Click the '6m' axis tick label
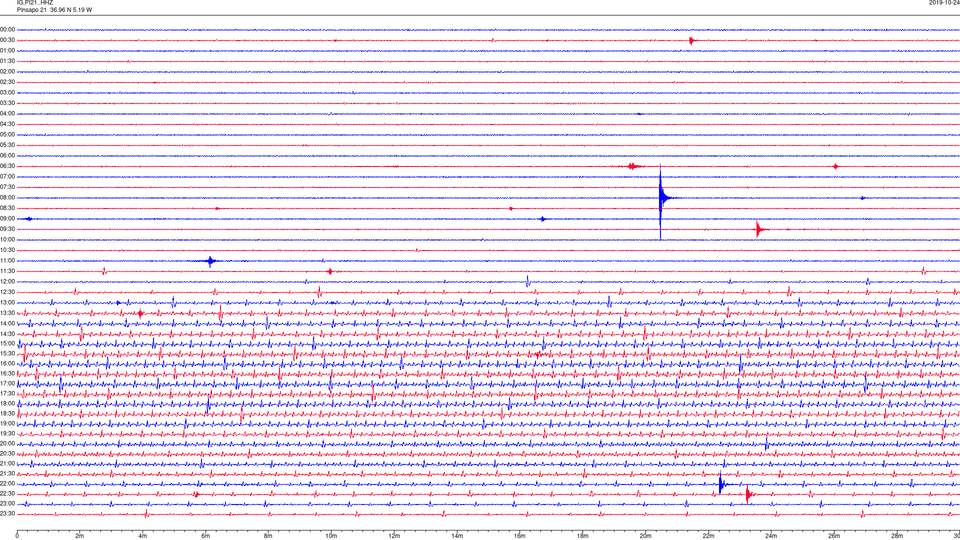 [x=206, y=536]
